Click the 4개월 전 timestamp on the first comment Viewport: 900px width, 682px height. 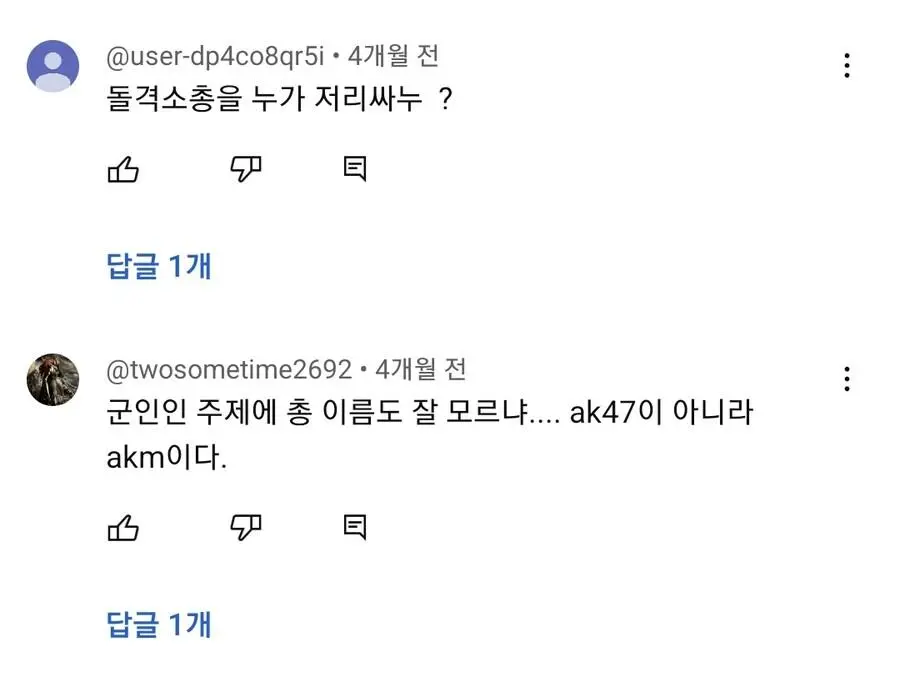pos(393,57)
